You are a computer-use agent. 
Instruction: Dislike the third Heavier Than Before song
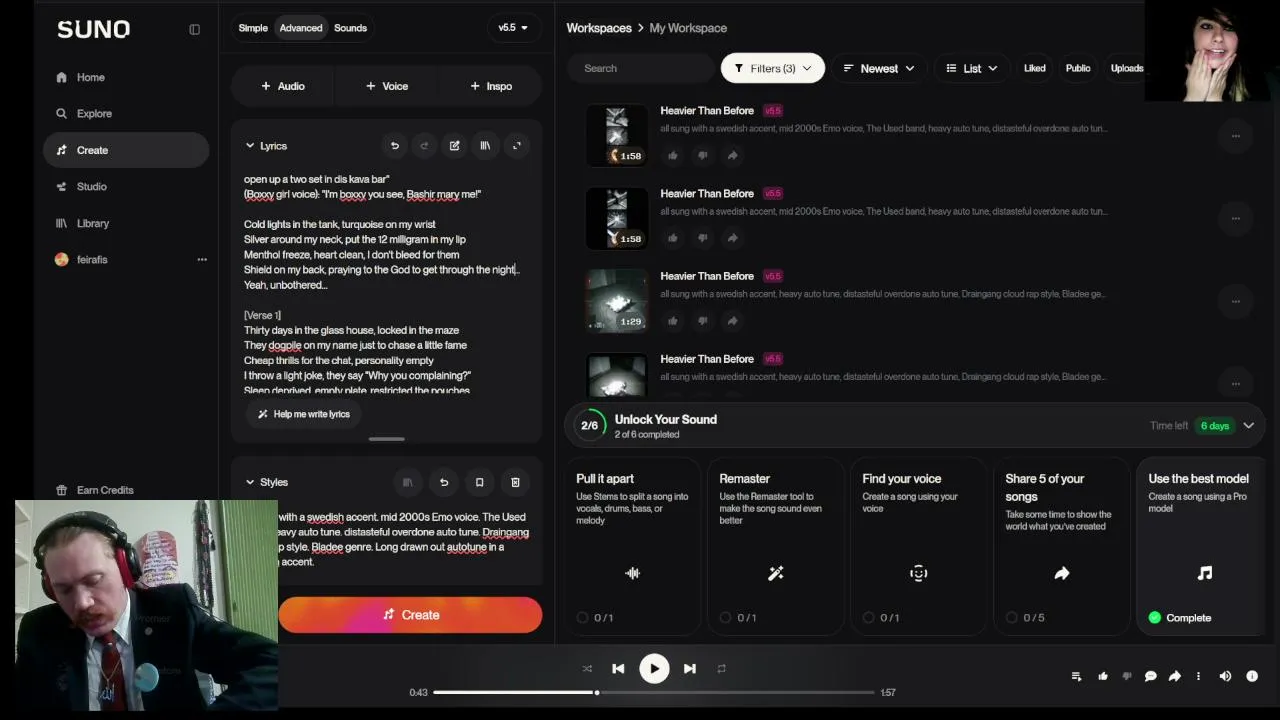click(703, 321)
